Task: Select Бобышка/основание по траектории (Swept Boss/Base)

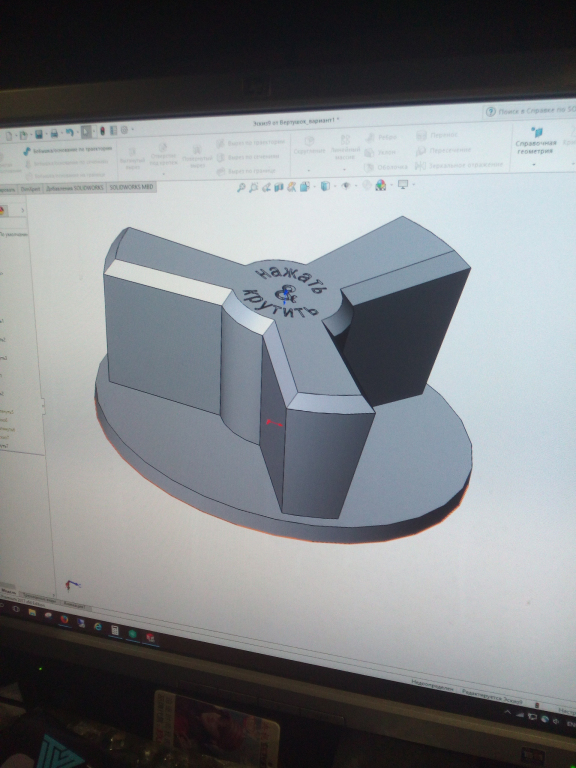Action: 68,149
